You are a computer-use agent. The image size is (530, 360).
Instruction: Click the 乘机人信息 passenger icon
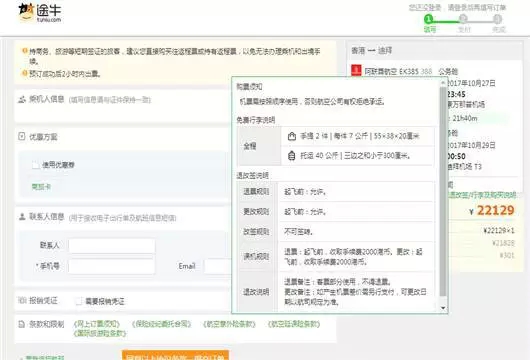[22, 99]
